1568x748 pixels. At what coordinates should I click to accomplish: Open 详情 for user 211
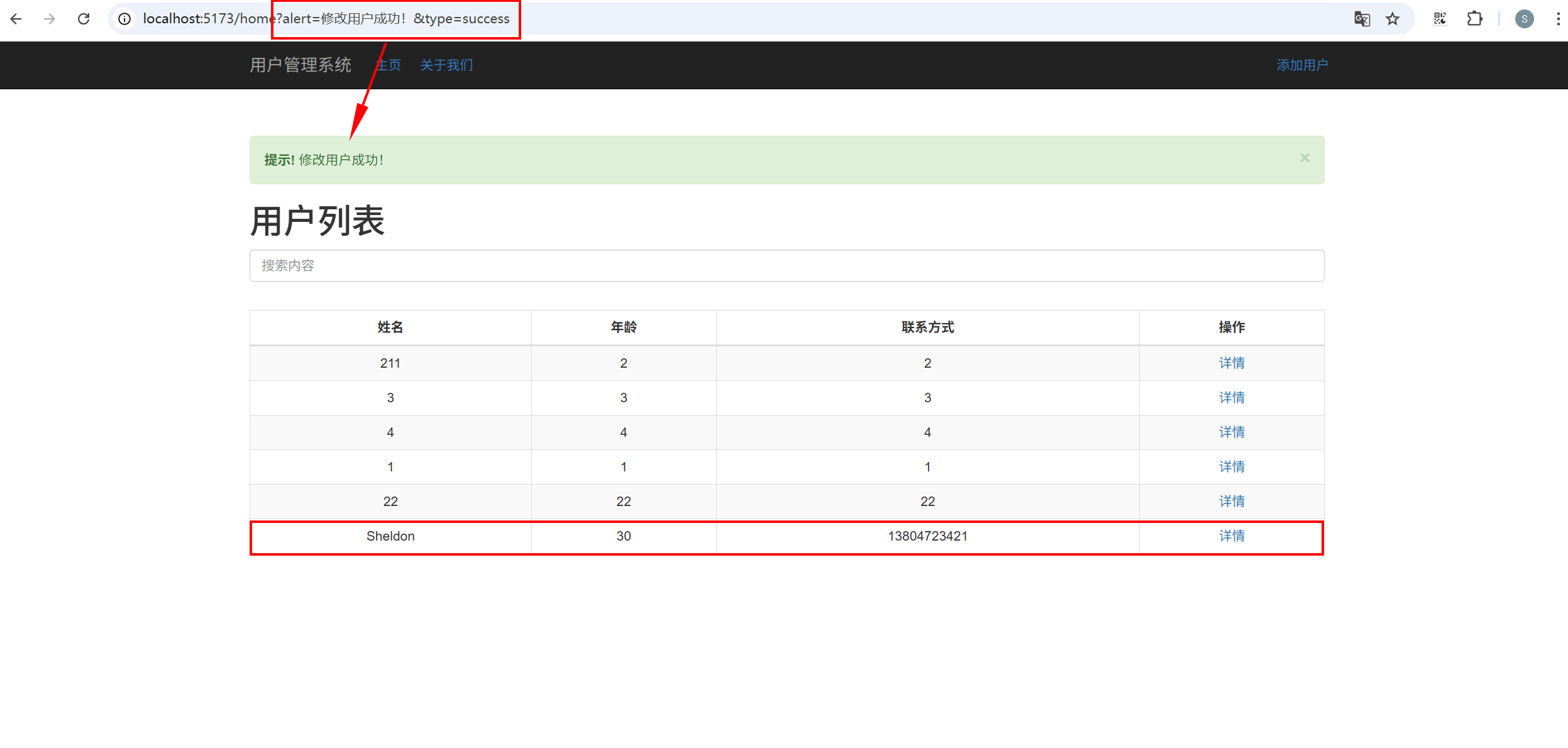point(1231,363)
